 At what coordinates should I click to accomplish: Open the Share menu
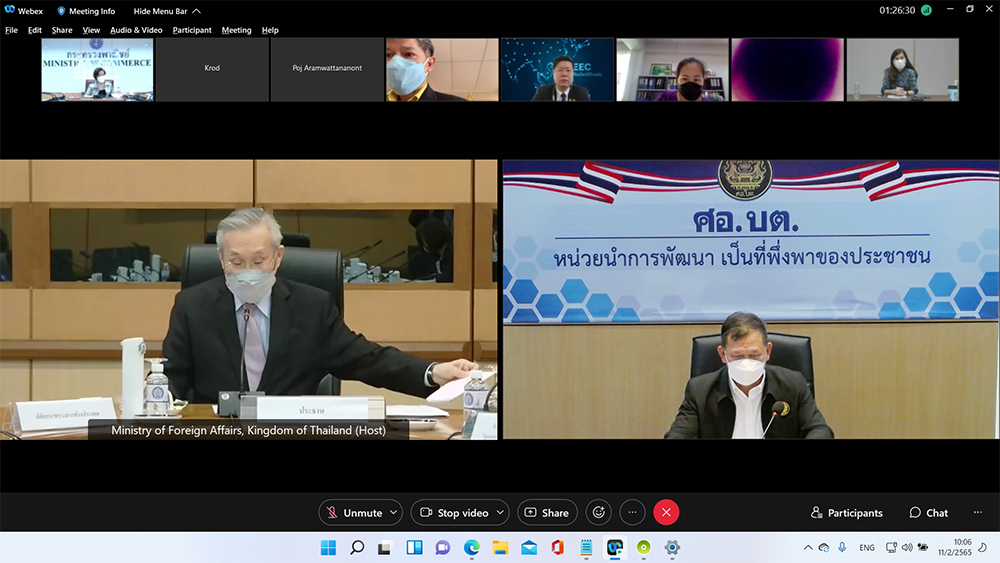pyautogui.click(x=62, y=30)
